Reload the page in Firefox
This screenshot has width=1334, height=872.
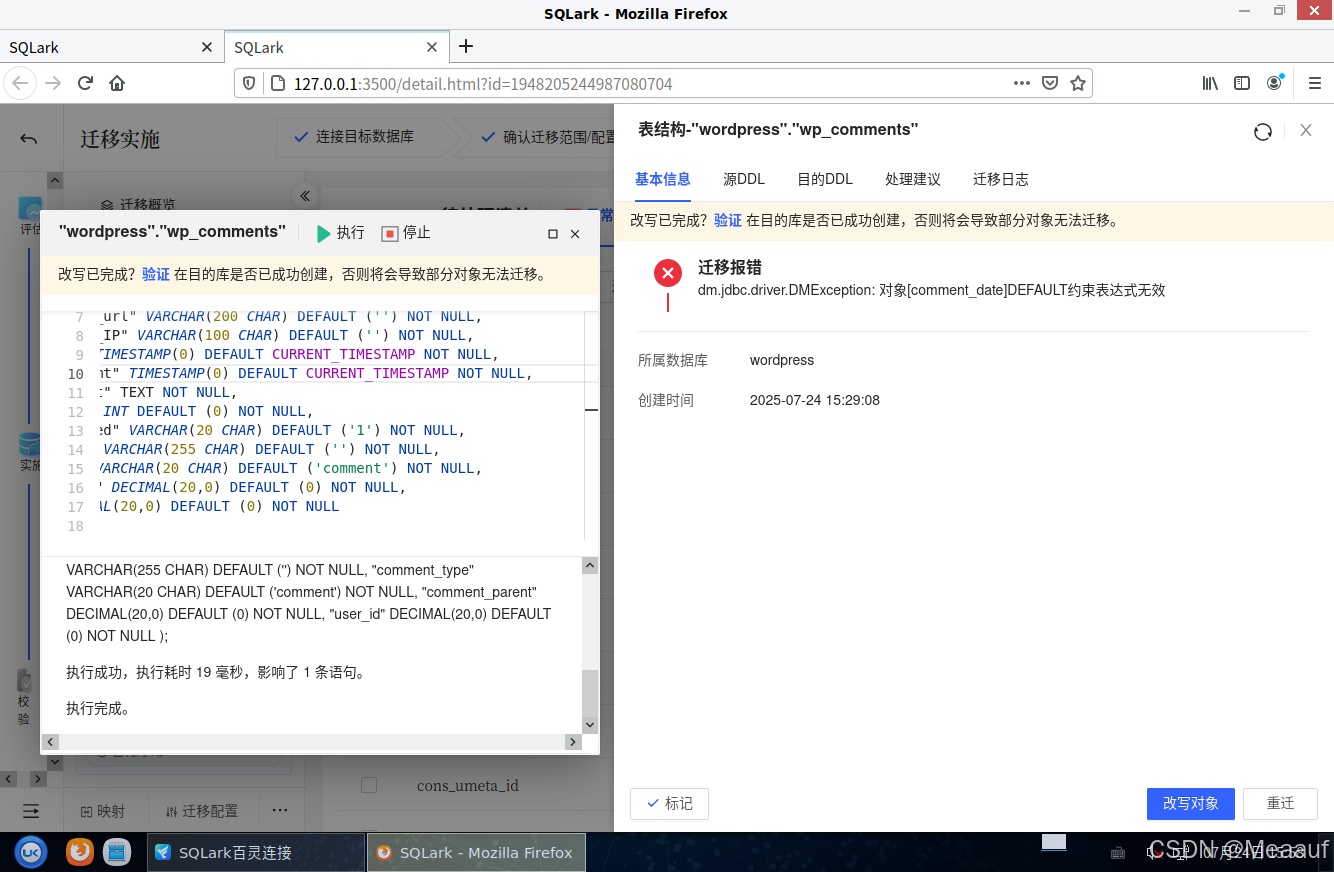85,83
